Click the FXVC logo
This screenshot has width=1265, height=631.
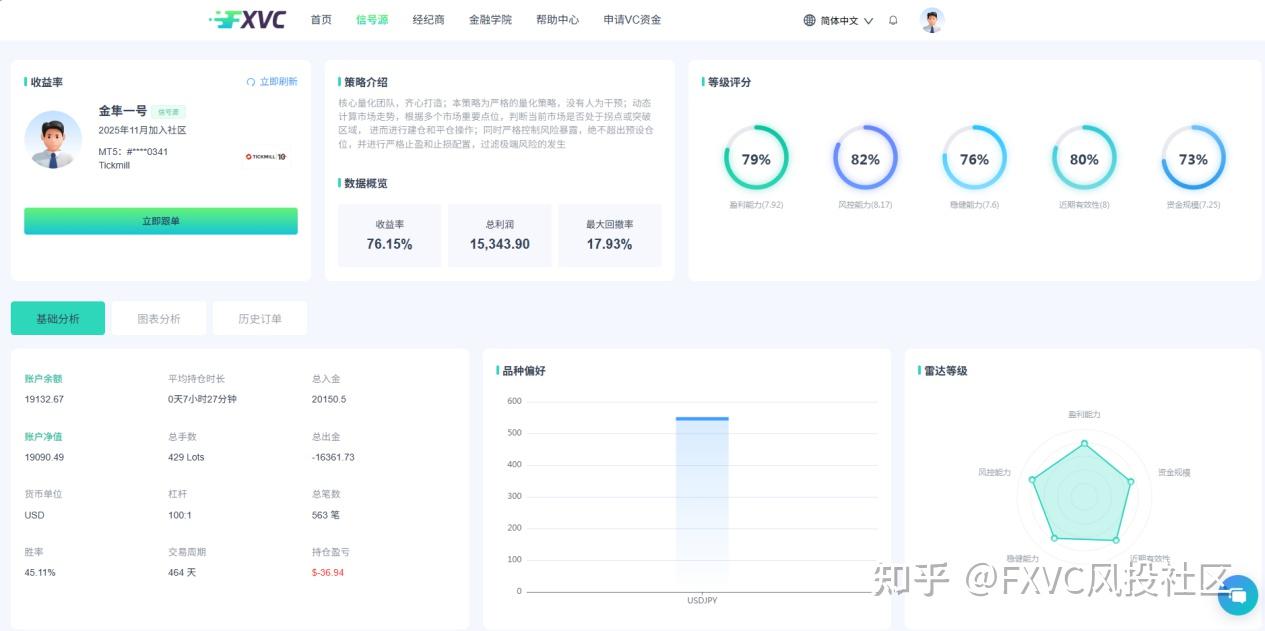coord(248,19)
